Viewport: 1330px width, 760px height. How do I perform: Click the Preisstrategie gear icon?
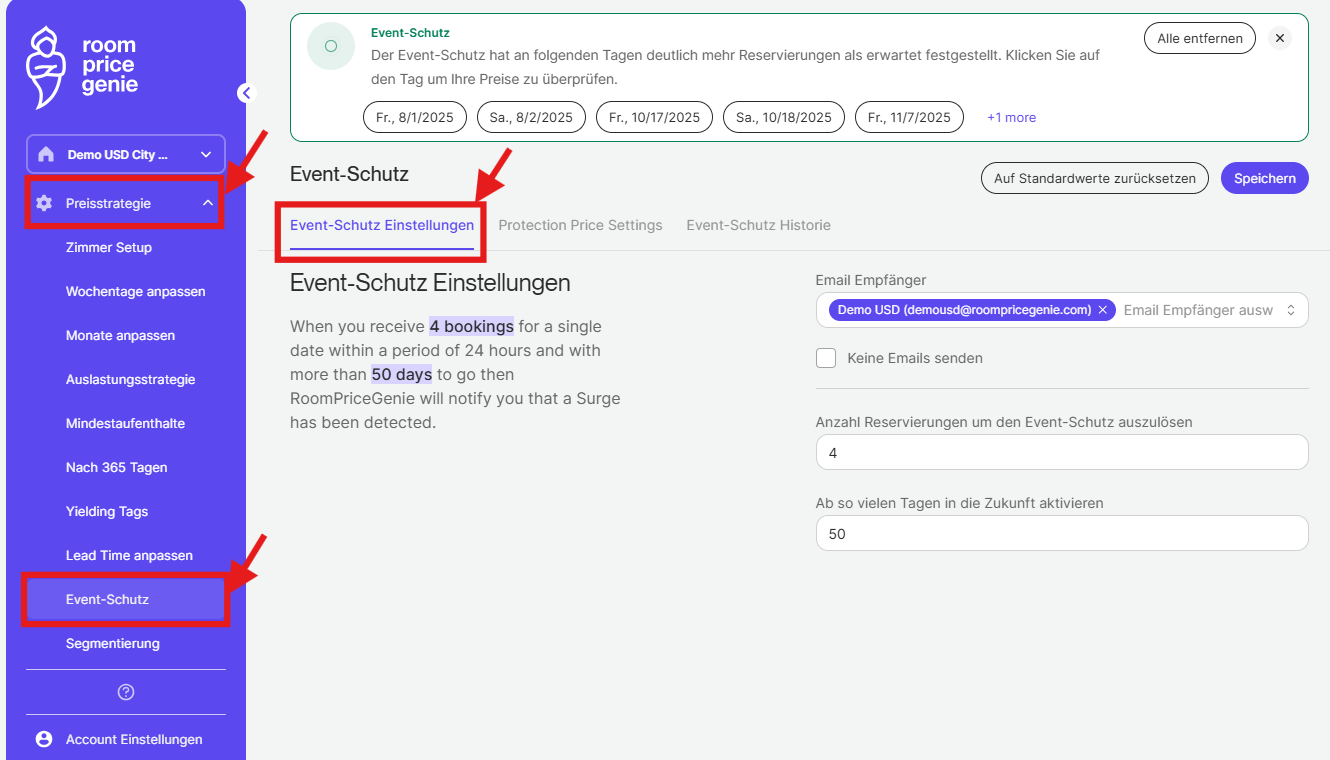pyautogui.click(x=44, y=203)
